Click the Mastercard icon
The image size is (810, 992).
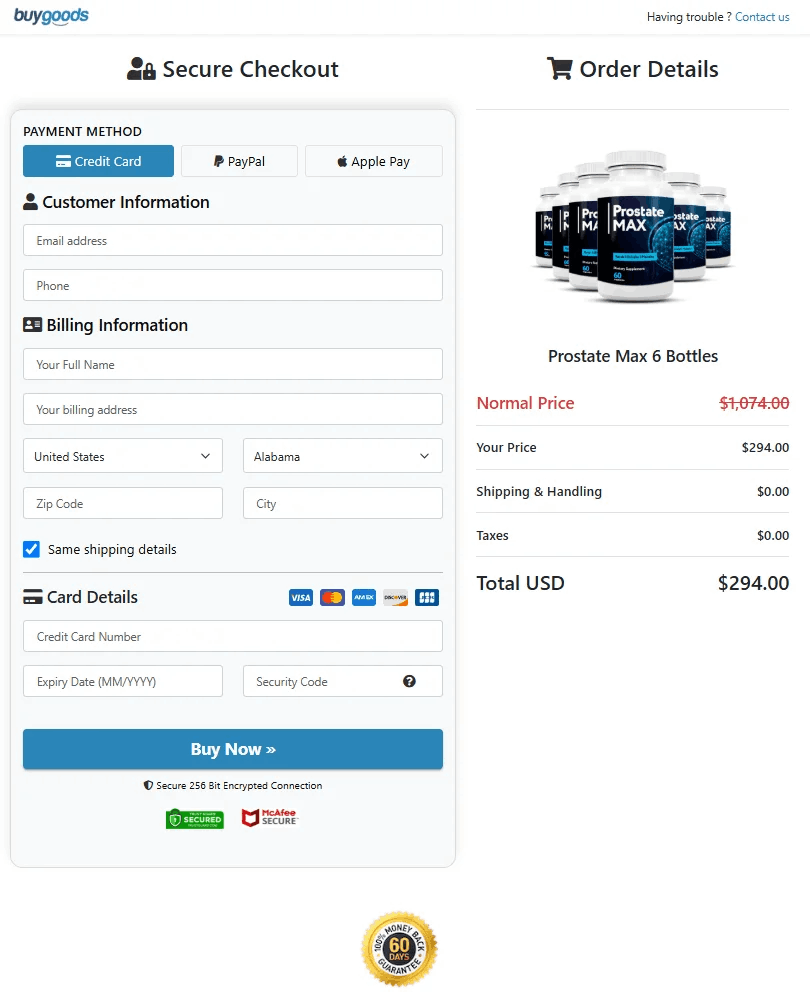point(332,597)
